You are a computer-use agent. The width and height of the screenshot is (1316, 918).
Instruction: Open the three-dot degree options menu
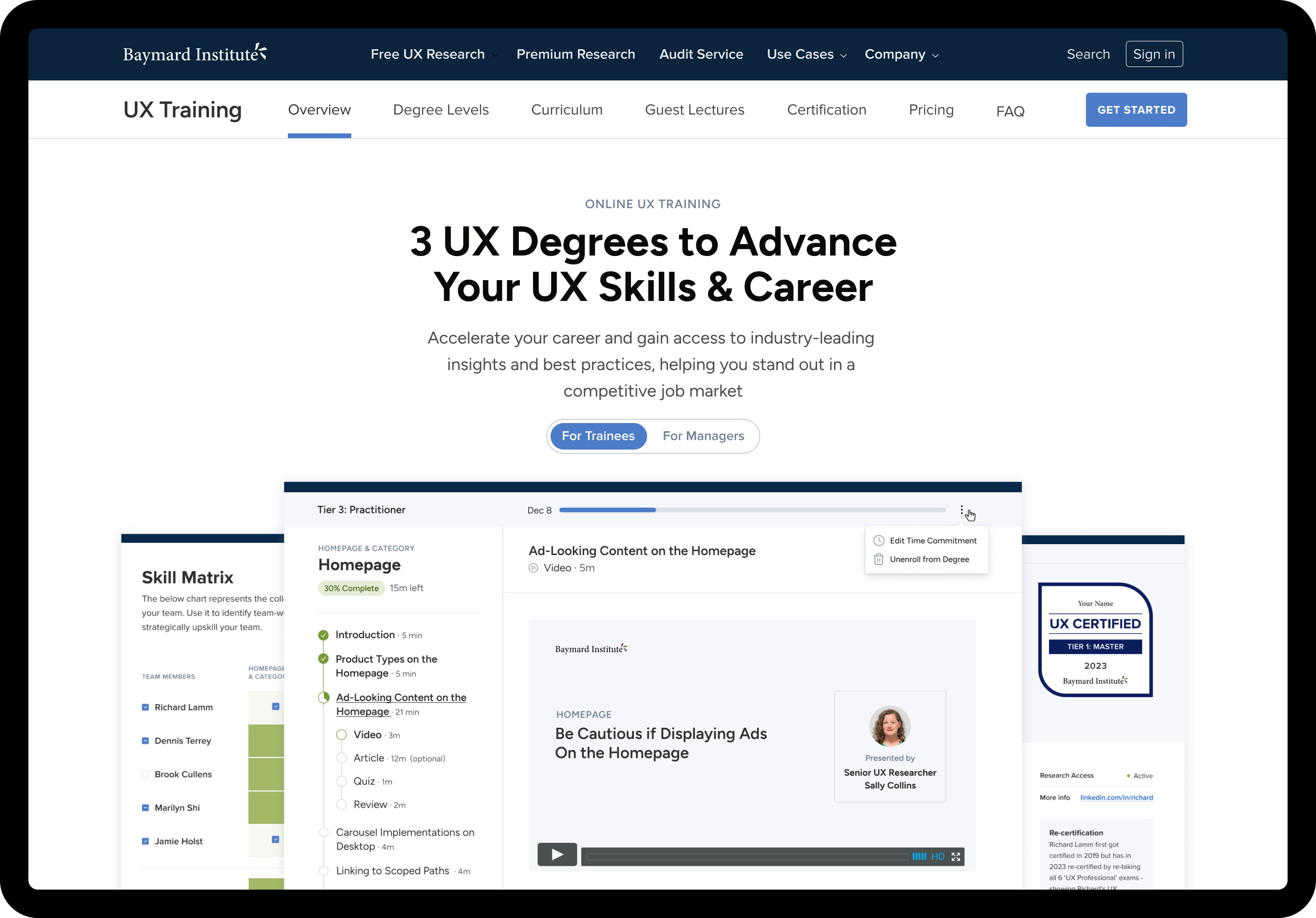961,510
